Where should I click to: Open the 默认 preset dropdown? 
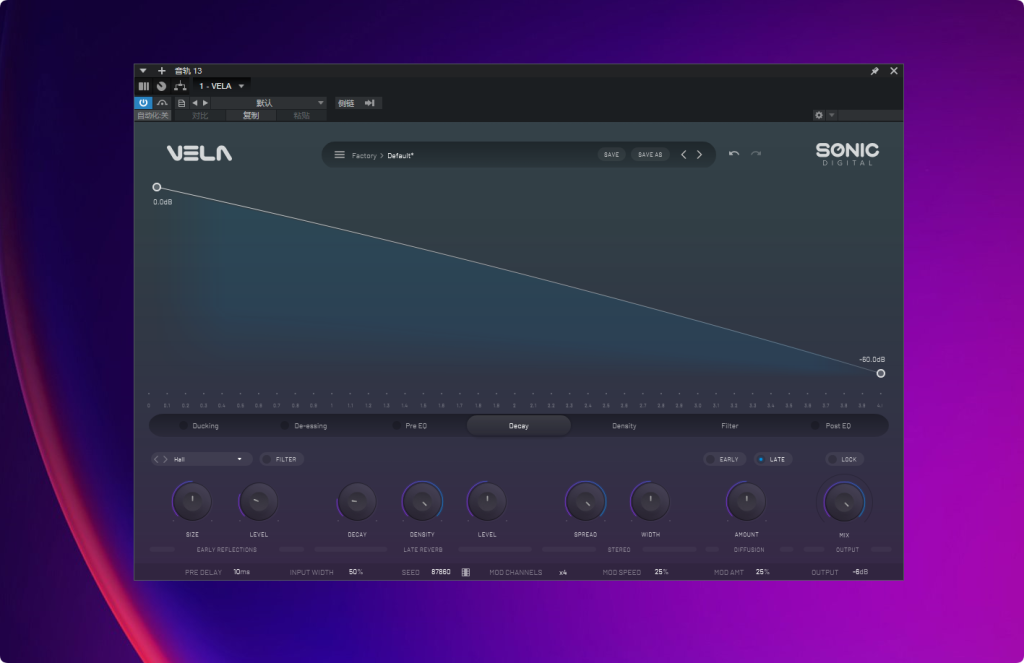coord(268,103)
